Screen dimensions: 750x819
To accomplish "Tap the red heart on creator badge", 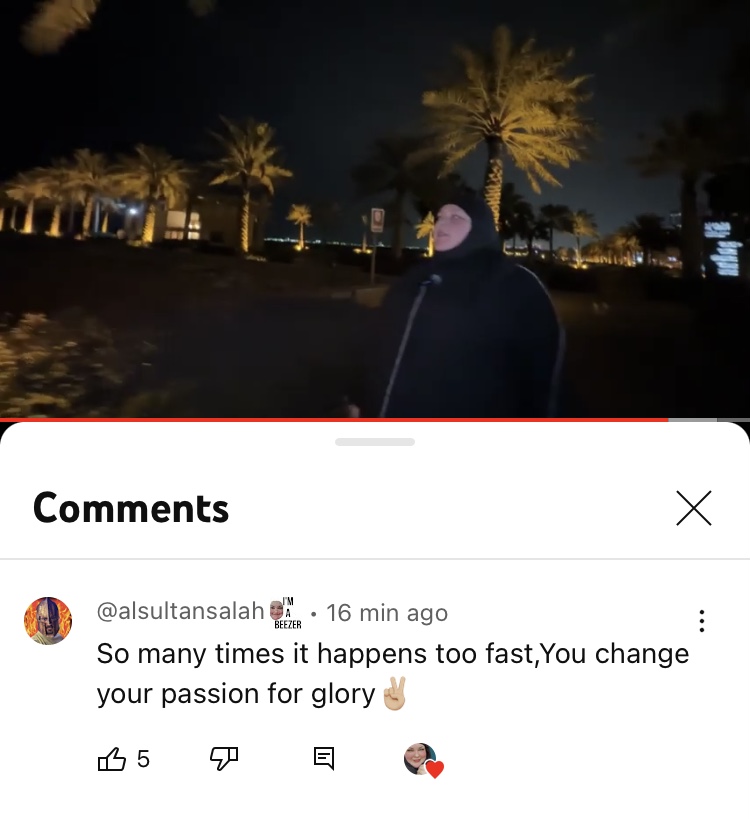I will 435,769.
